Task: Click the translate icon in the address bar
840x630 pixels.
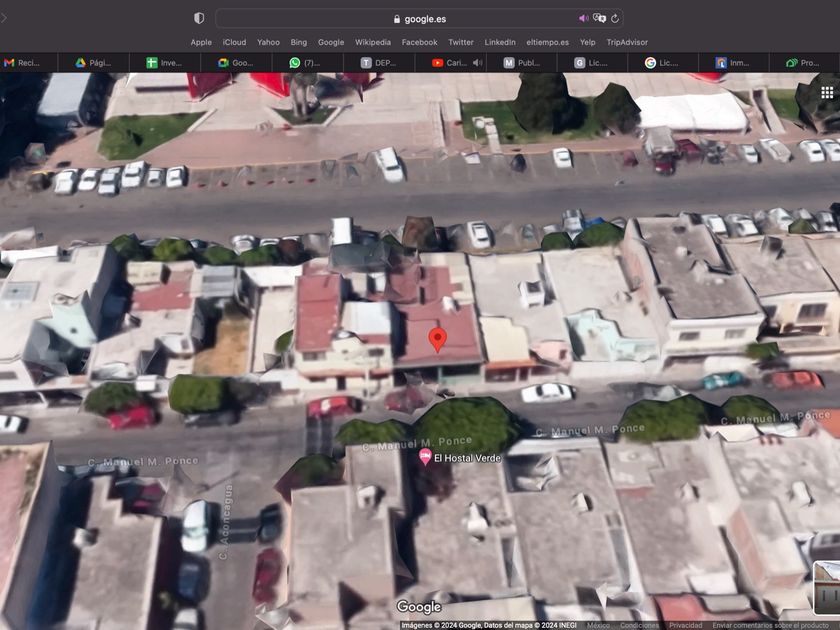Action: (599, 18)
